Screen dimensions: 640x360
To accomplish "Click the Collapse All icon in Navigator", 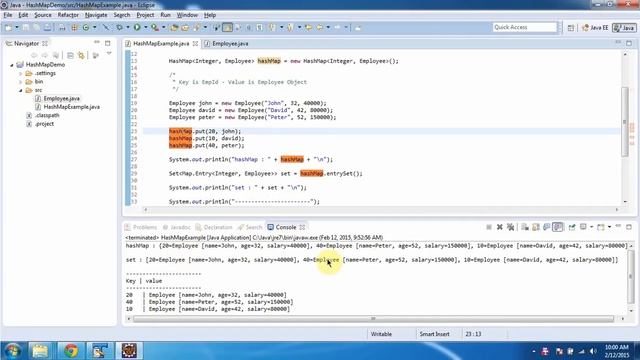I will (70, 55).
